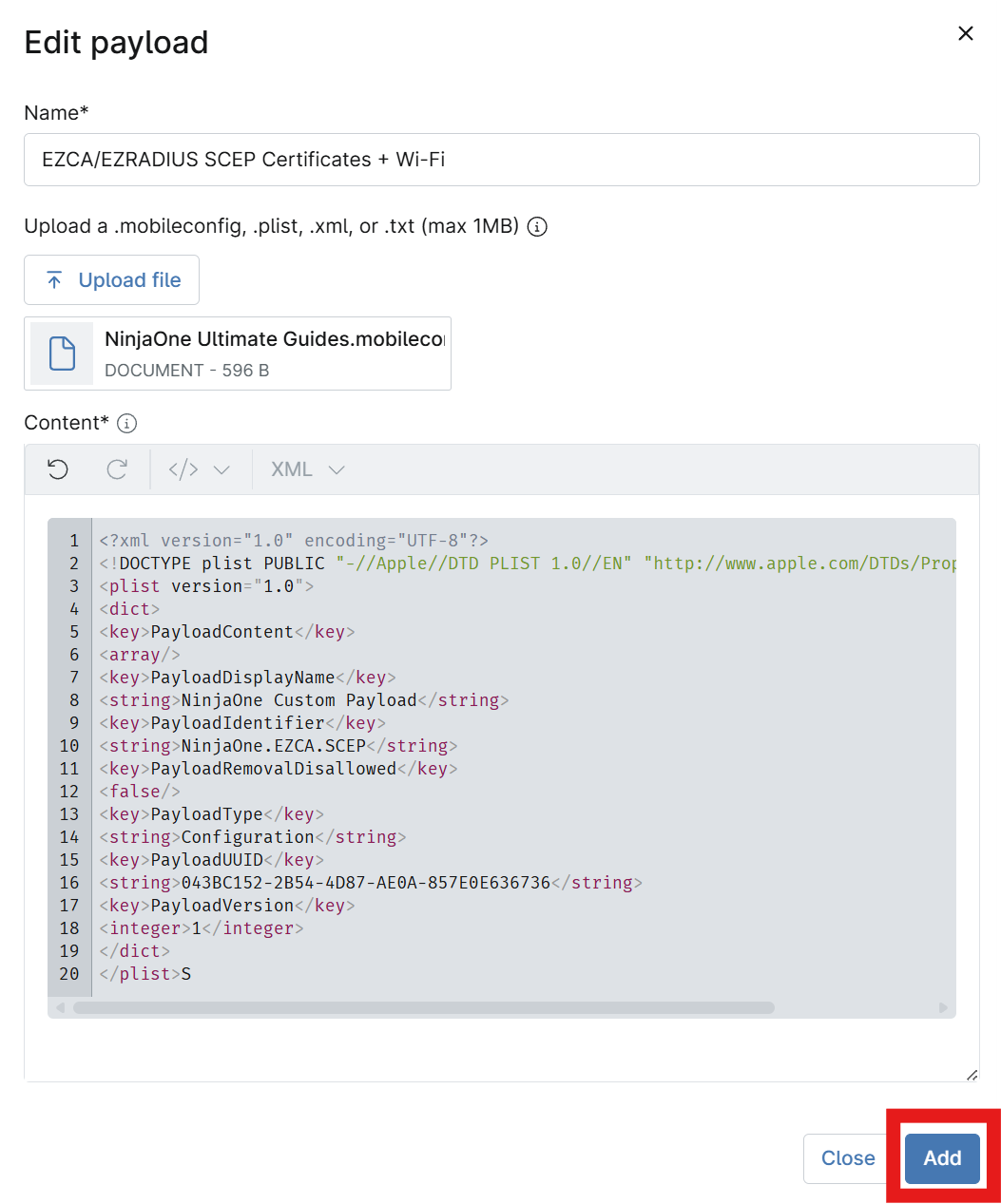1001x1204 pixels.
Task: Click the PayloadUUID value line
Action: (x=371, y=883)
